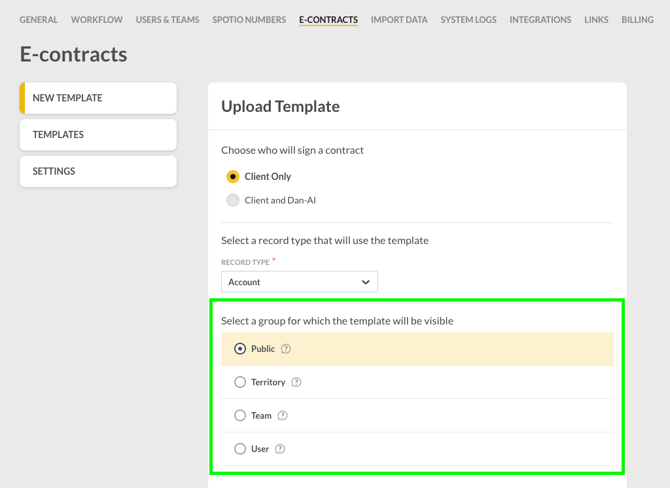This screenshot has height=488, width=670.
Task: Go to the Links tab
Action: click(596, 20)
